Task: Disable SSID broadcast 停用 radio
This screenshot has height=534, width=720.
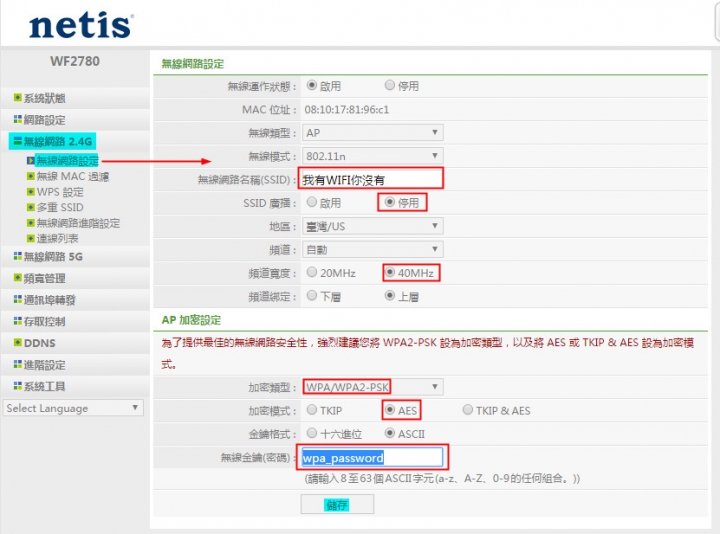Action: [390, 202]
